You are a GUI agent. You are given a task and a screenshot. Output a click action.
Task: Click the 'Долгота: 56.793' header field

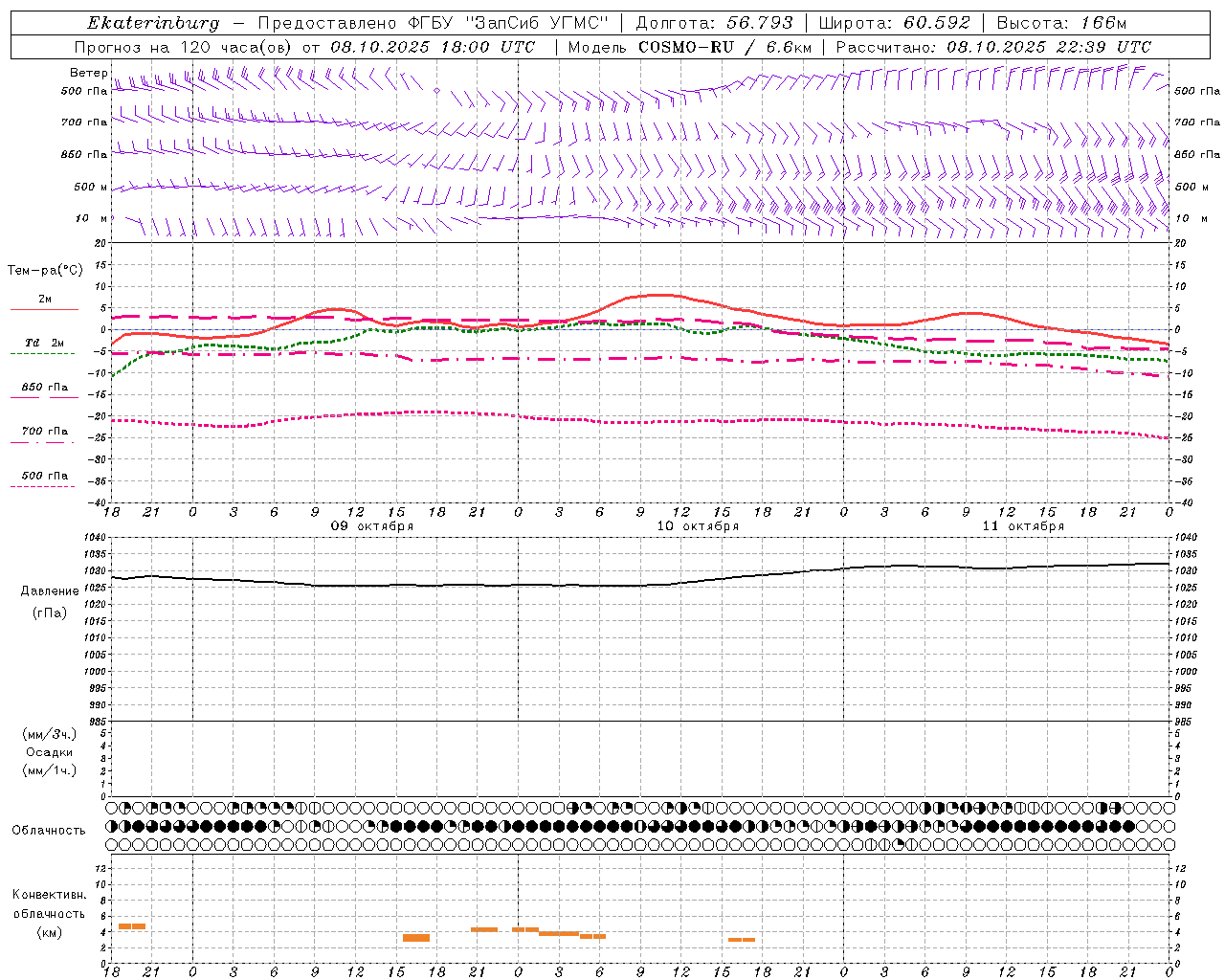click(714, 23)
